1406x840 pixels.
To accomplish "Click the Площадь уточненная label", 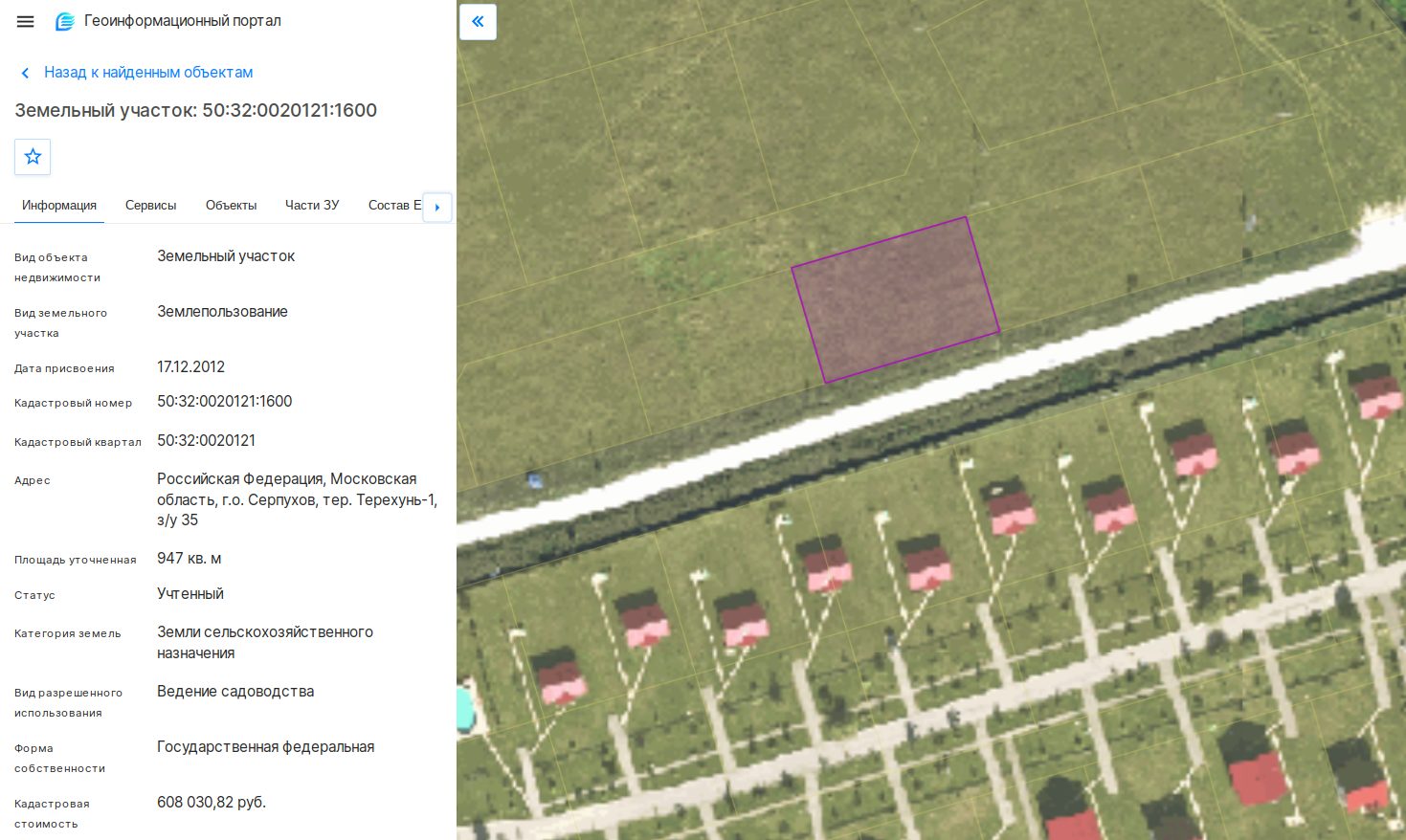I will [x=75, y=561].
